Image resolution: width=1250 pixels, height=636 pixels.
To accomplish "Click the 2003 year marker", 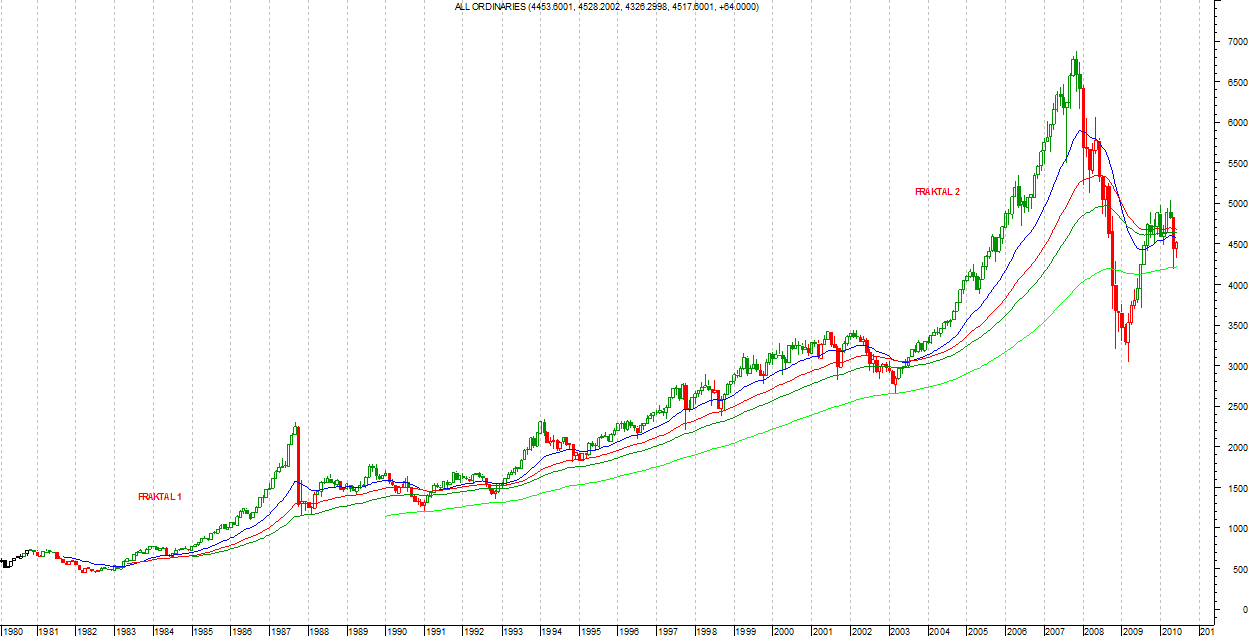I will click(x=900, y=631).
